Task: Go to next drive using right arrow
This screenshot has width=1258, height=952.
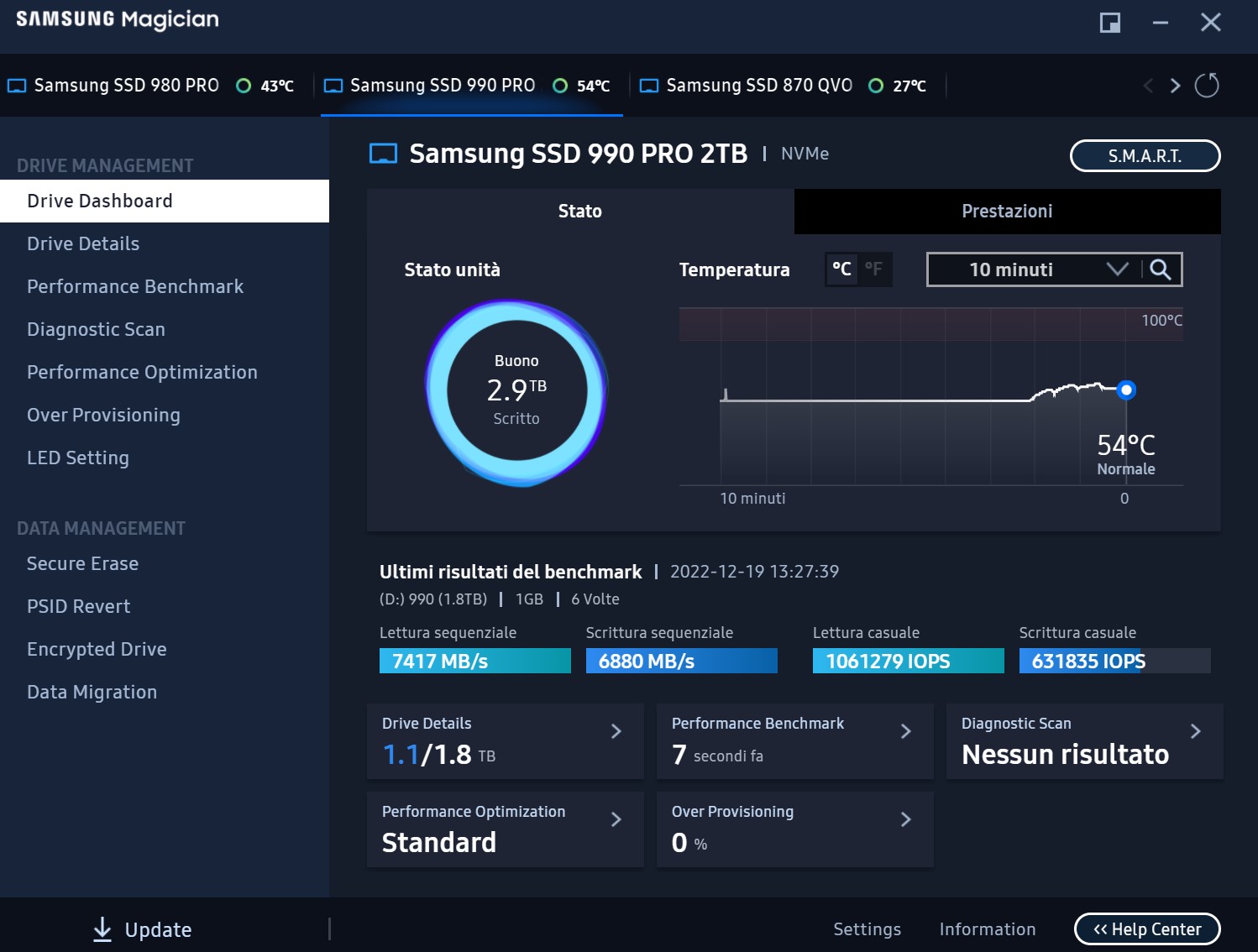Action: click(1176, 86)
